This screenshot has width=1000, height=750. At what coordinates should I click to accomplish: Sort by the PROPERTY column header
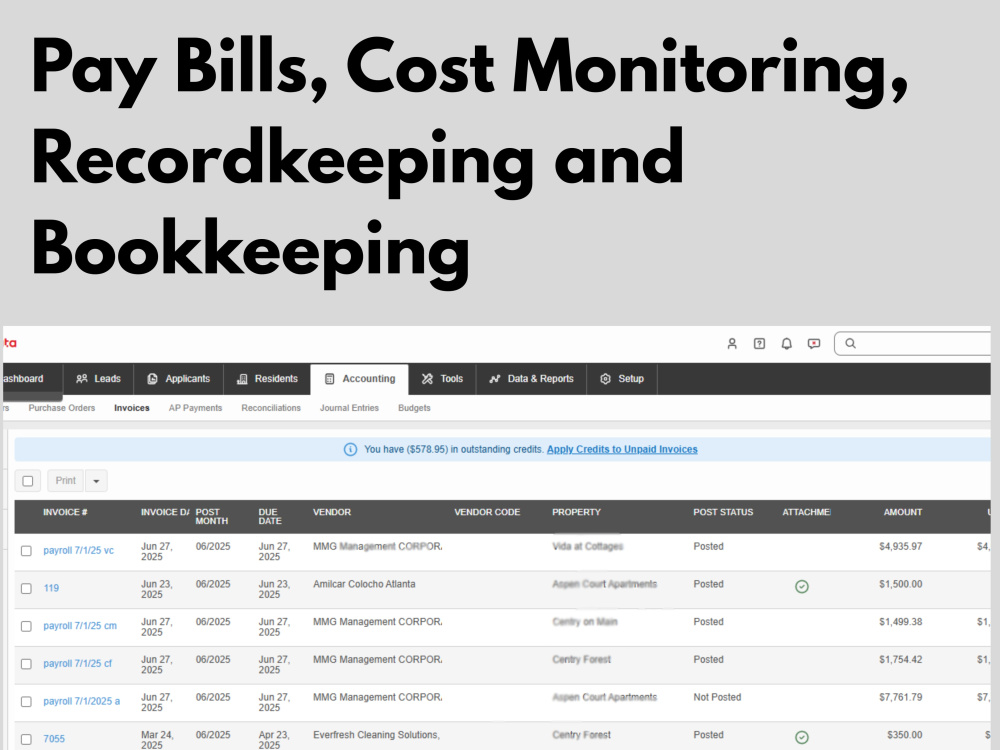pos(577,512)
